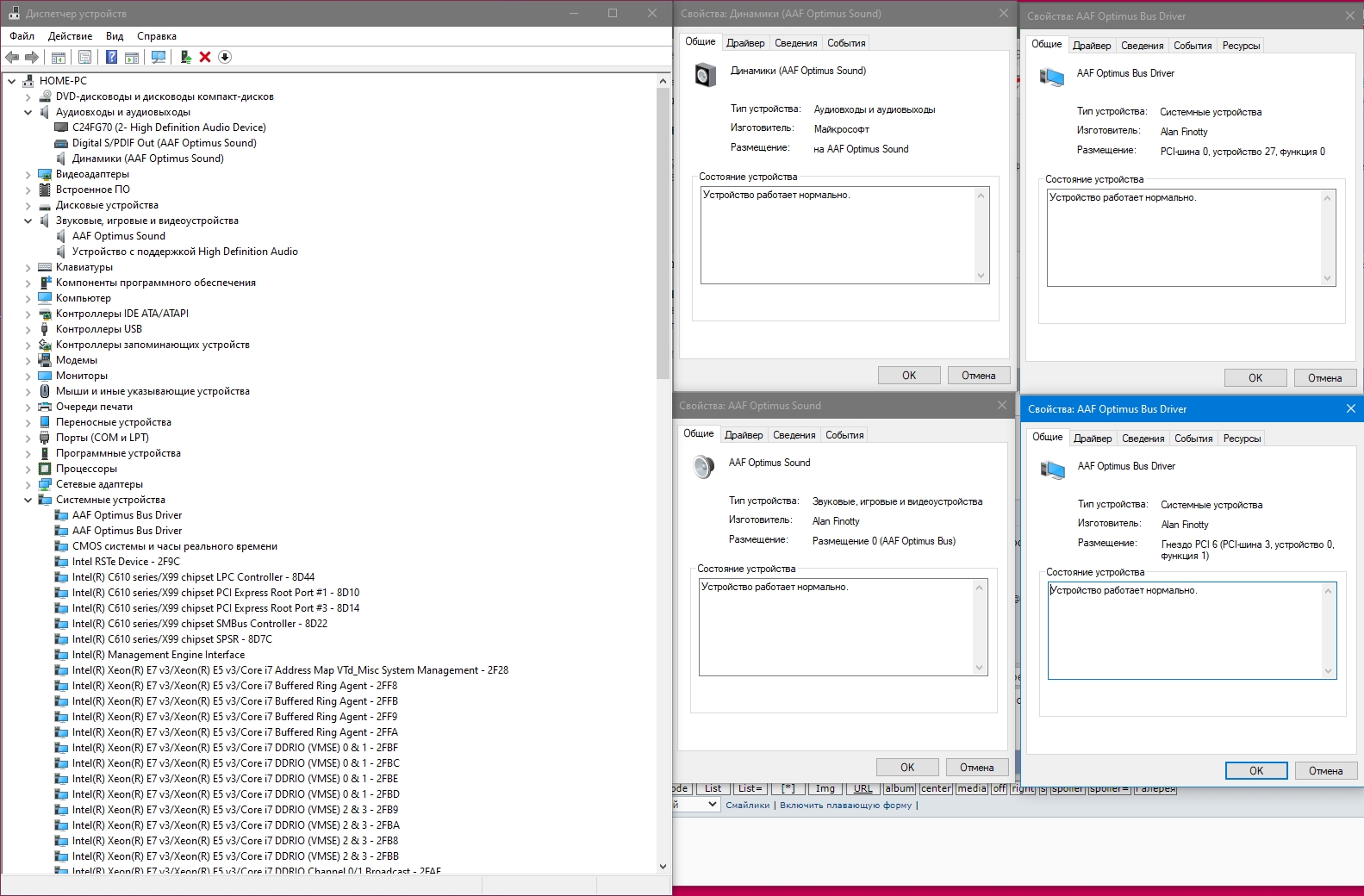Click the Дисковые устройства drive icon
Image resolution: width=1364 pixels, height=896 pixels.
[45, 205]
